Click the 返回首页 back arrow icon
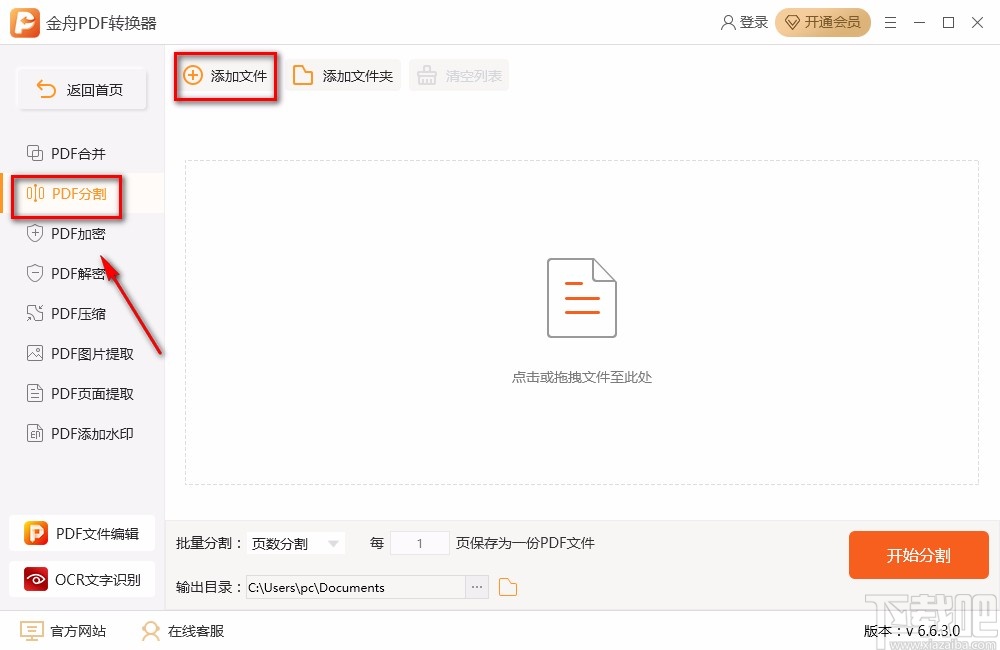 [x=46, y=89]
